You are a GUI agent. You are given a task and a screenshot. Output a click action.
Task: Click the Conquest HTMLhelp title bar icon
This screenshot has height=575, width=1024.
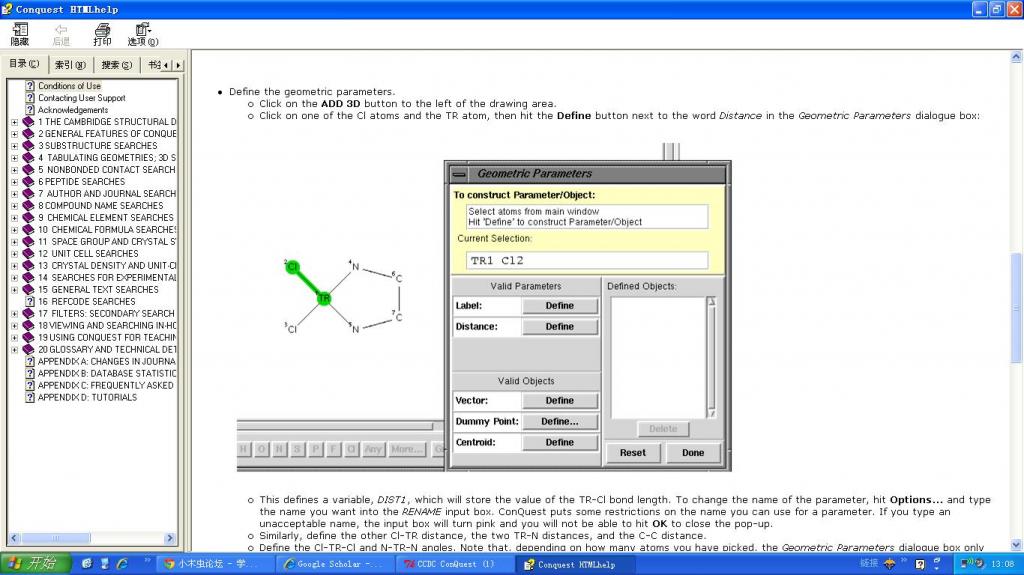pos(7,9)
